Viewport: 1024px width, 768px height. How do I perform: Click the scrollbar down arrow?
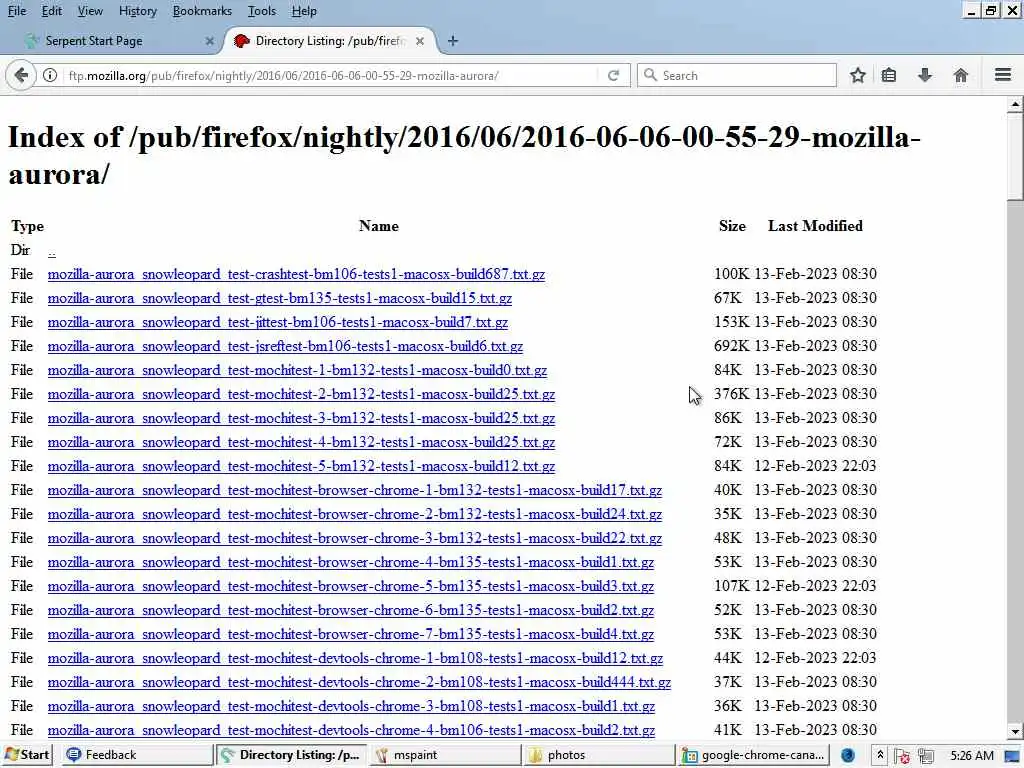point(1015,731)
